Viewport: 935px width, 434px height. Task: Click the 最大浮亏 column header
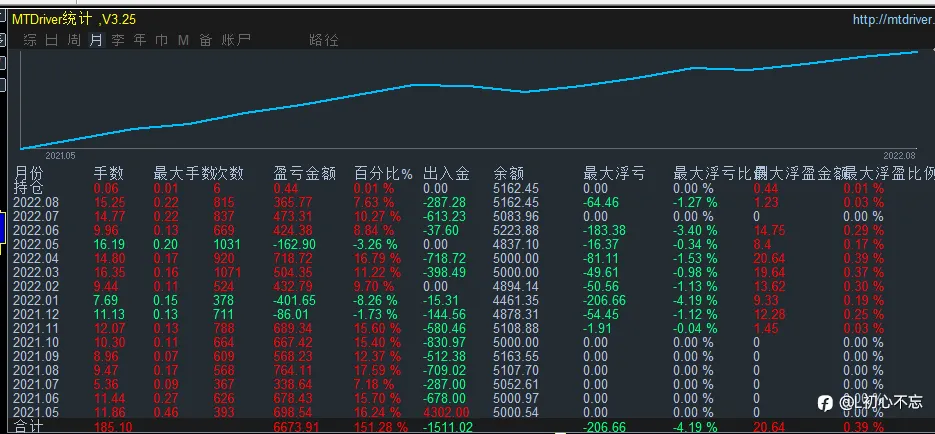coord(614,173)
